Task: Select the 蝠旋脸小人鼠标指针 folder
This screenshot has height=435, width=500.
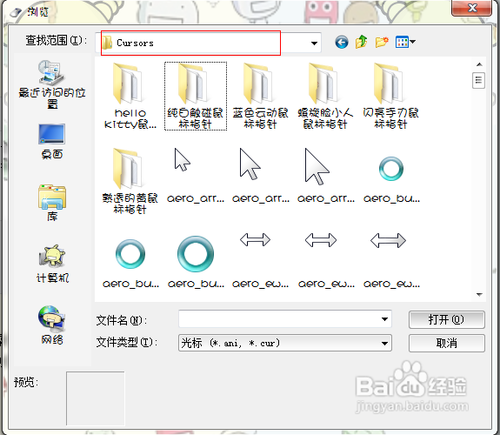Action: point(325,96)
